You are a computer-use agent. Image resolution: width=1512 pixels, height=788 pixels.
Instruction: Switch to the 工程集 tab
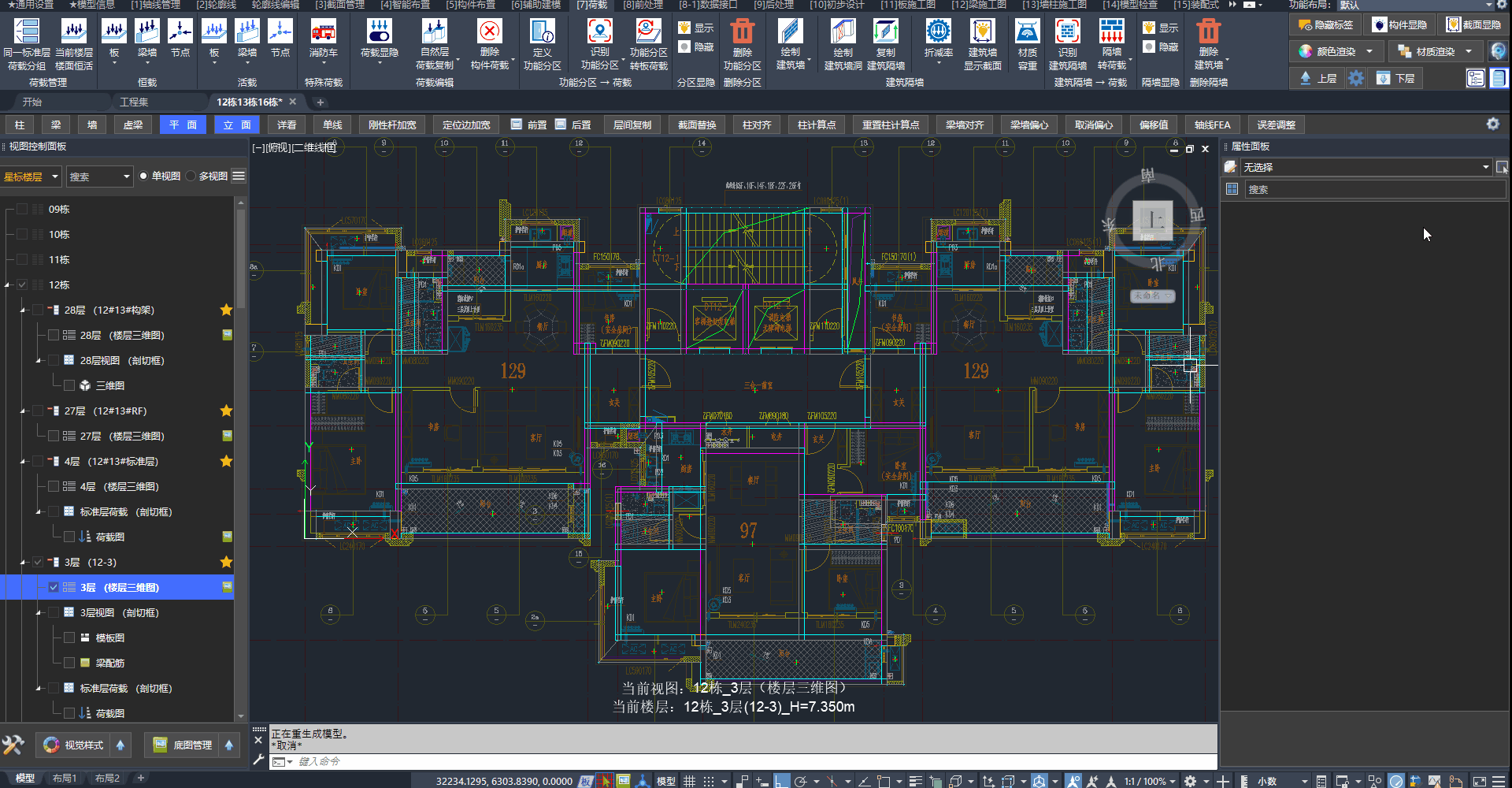point(134,102)
